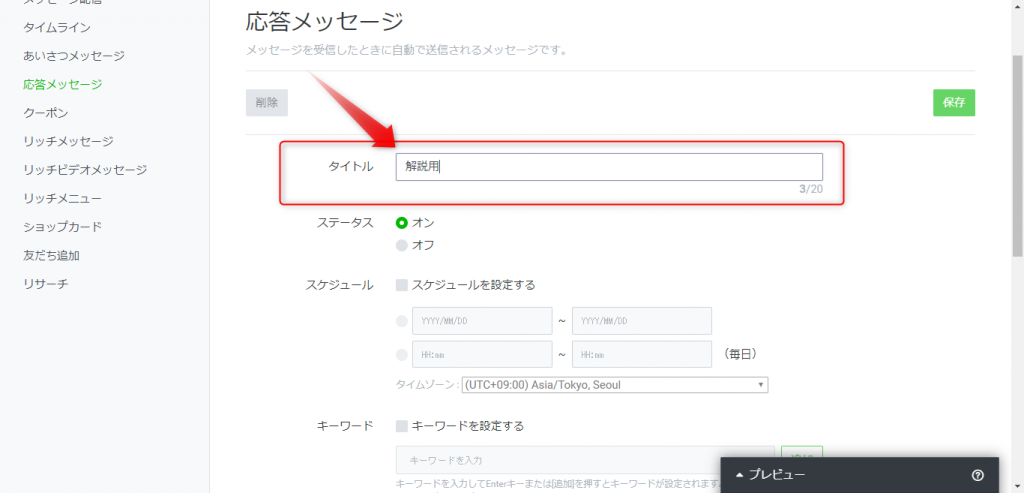The width and height of the screenshot is (1024, 493).
Task: Click the help icon in preview bar
Action: 977,475
